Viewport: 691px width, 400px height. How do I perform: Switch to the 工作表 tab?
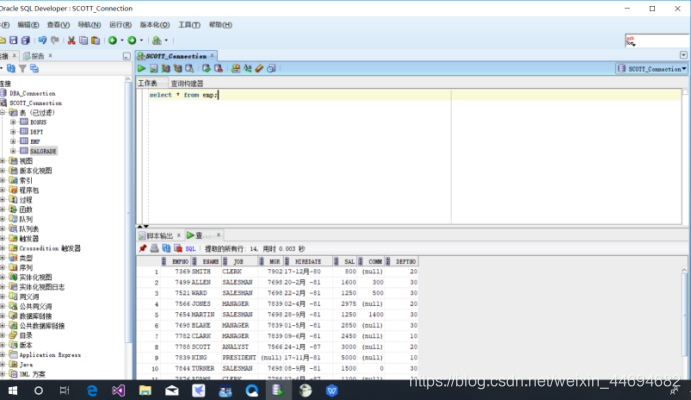click(147, 83)
